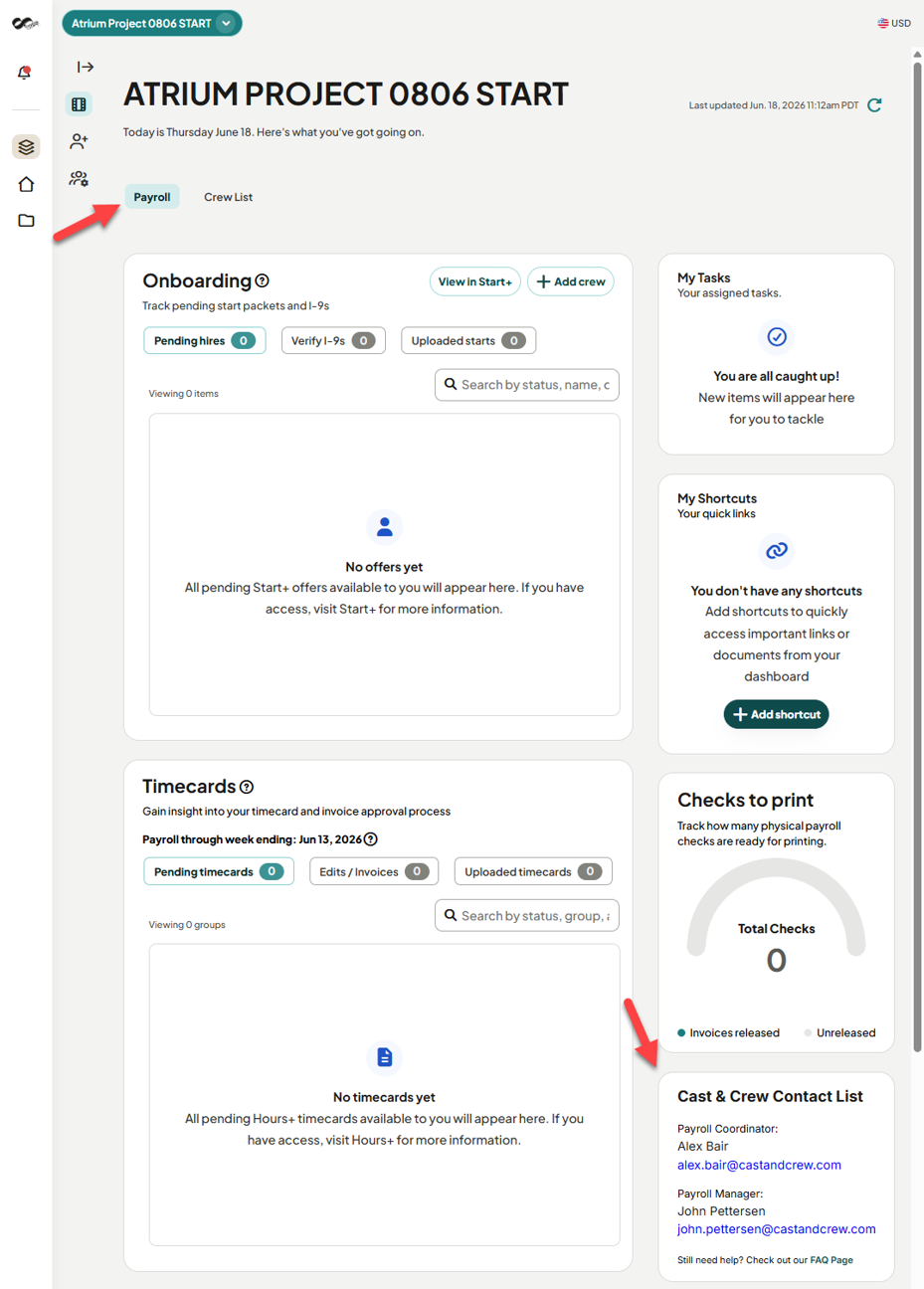Go to the home sidebar icon

pos(26,184)
